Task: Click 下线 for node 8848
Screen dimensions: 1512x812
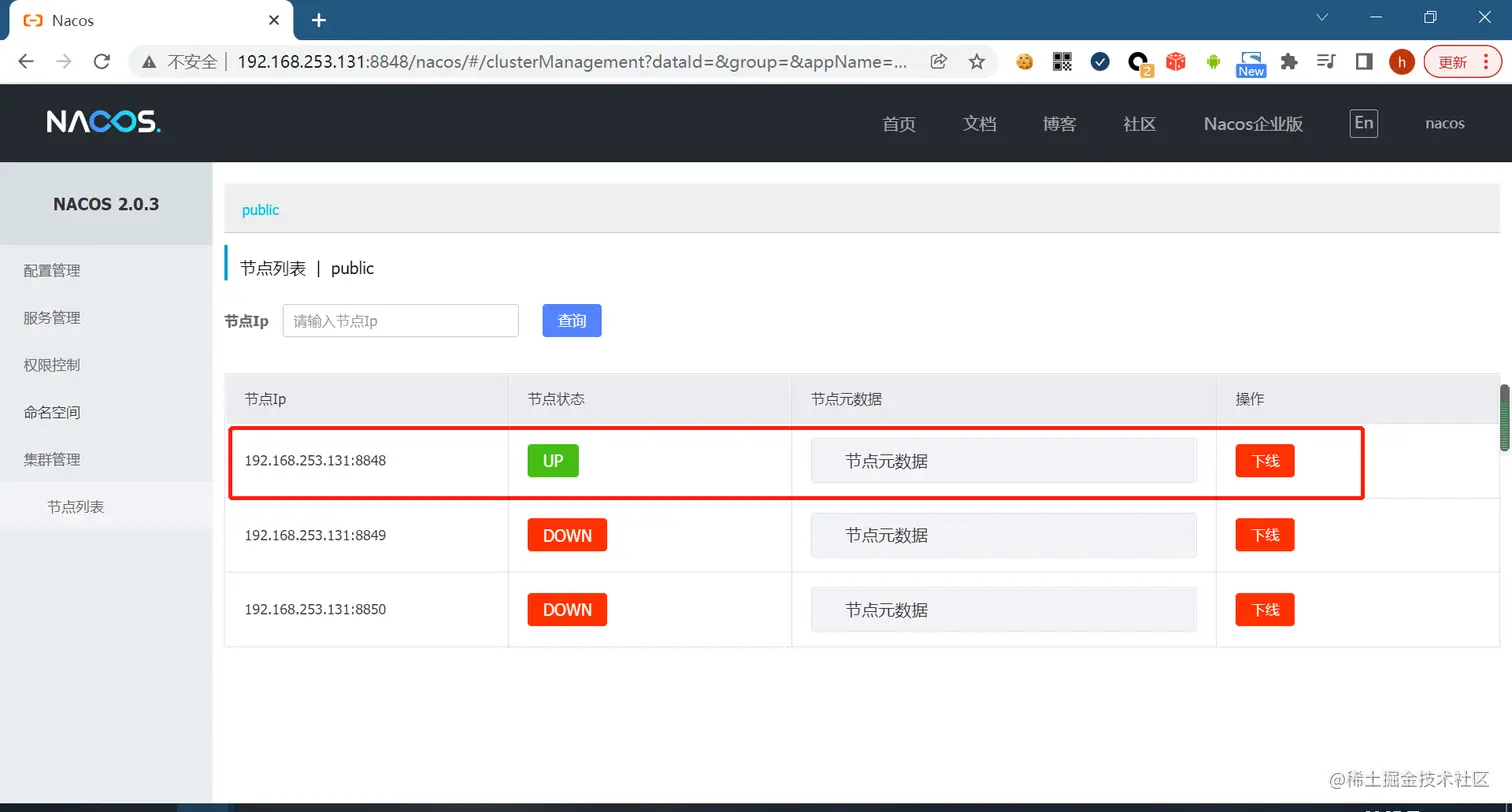Action: tap(1265, 461)
